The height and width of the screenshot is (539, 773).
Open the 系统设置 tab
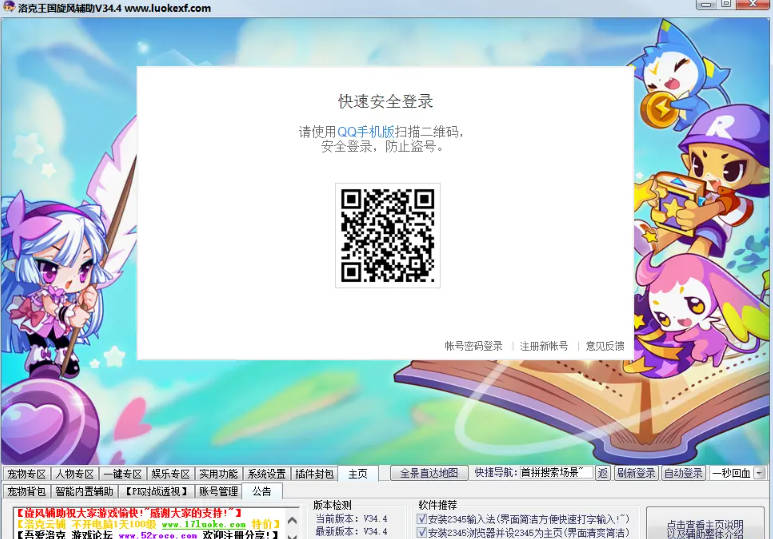pyautogui.click(x=267, y=474)
